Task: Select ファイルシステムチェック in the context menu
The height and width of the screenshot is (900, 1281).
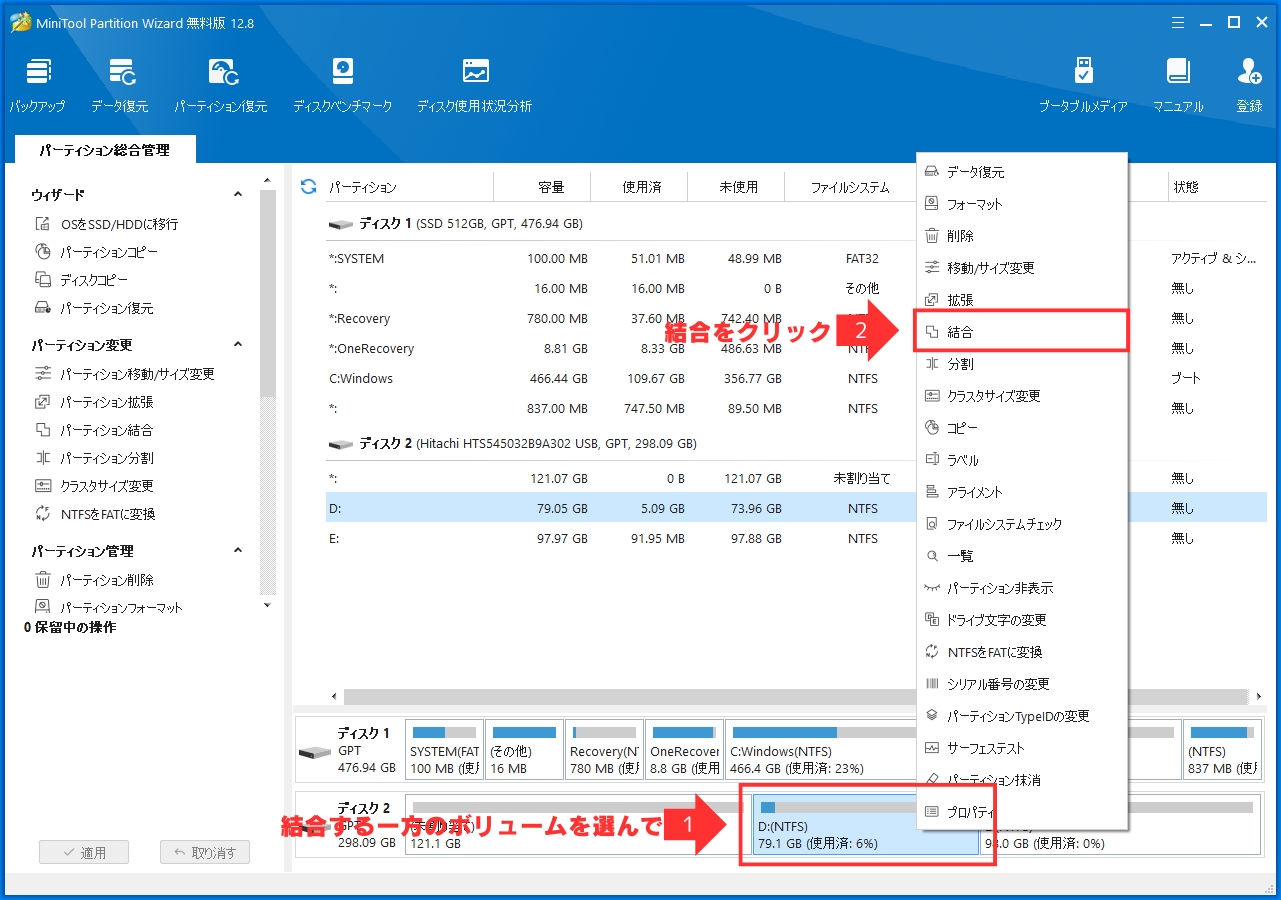Action: (1022, 524)
